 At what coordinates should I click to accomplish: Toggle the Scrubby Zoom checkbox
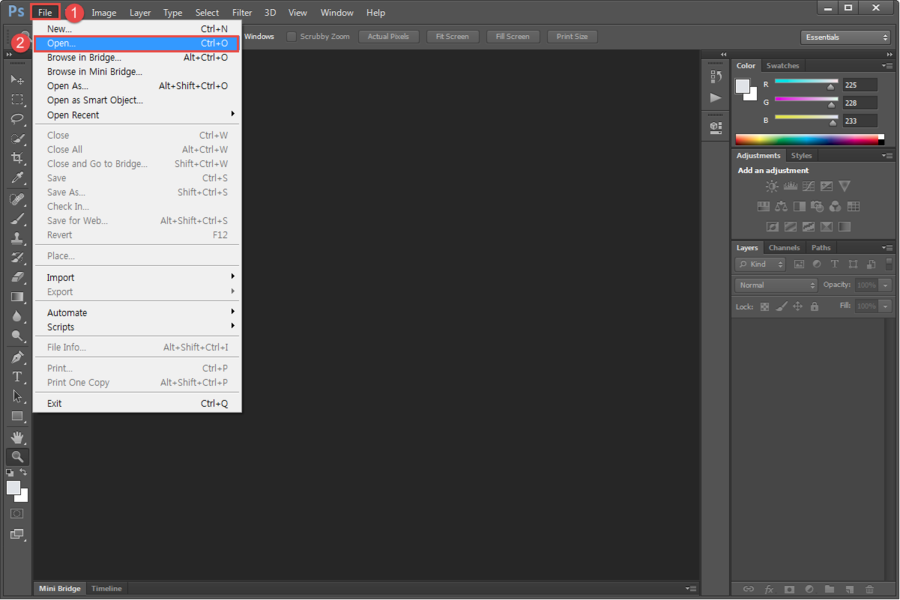coord(292,37)
